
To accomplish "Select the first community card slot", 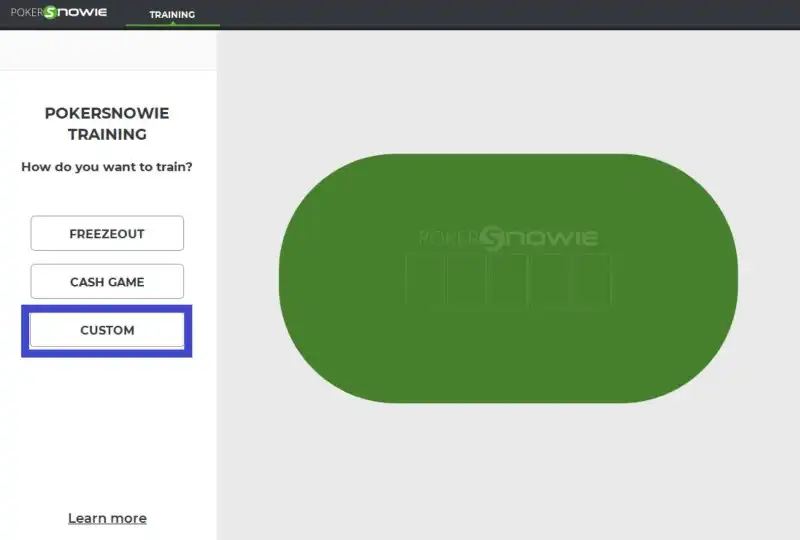I will [425, 279].
